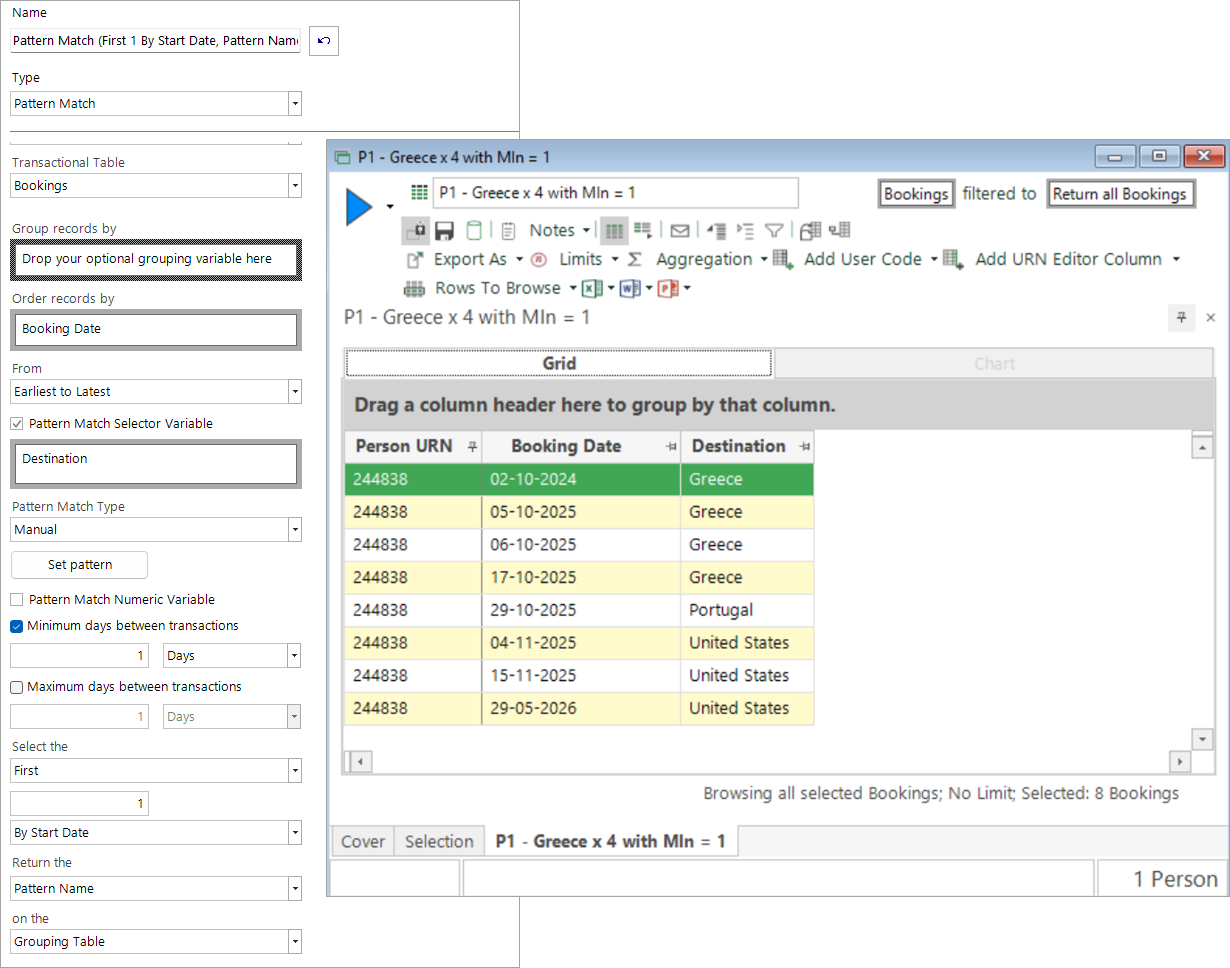Screen dimensions: 1230x968
Task: Click the envelope email icon
Action: [x=680, y=231]
